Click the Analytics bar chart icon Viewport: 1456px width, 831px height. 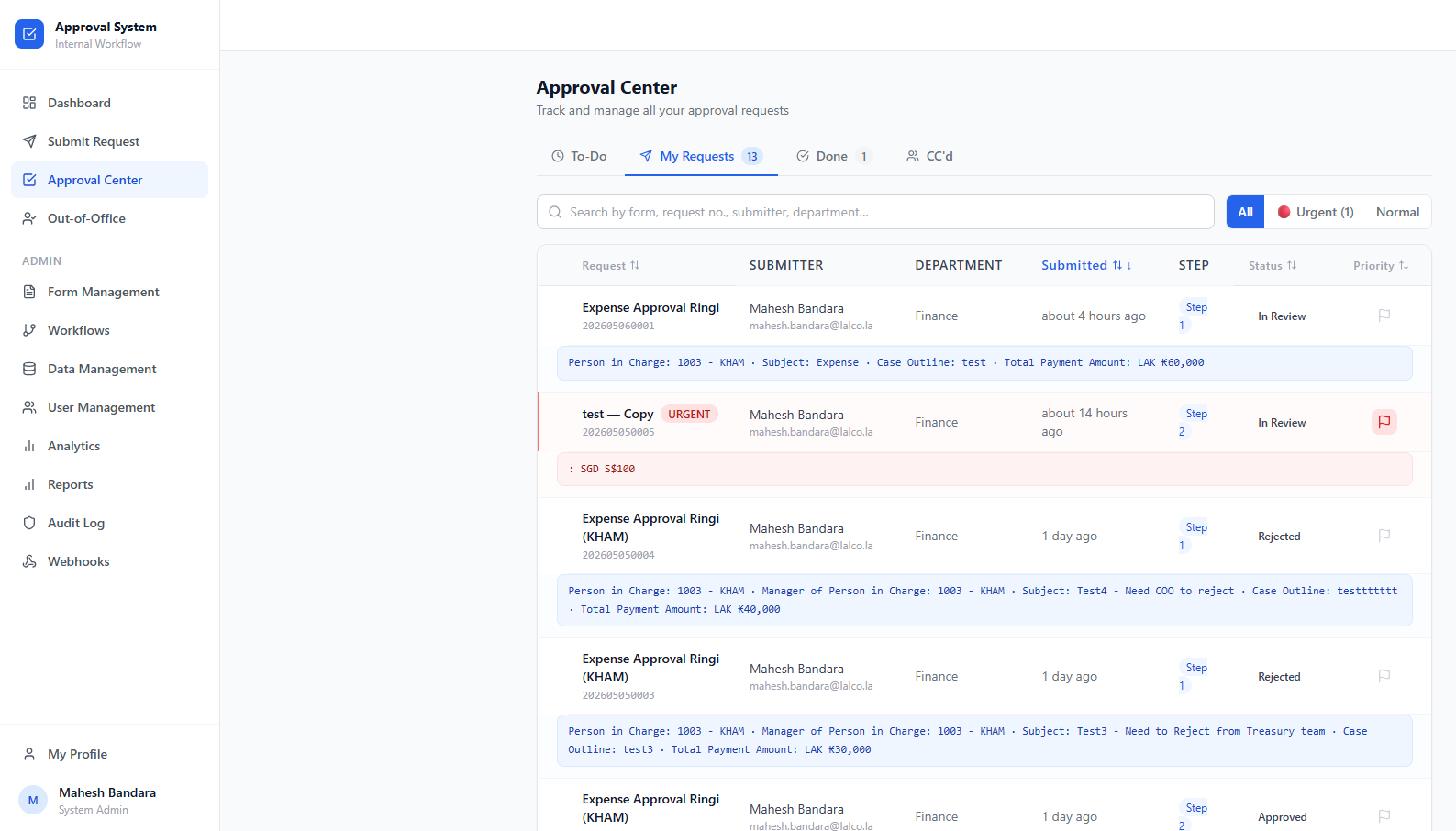click(x=29, y=446)
